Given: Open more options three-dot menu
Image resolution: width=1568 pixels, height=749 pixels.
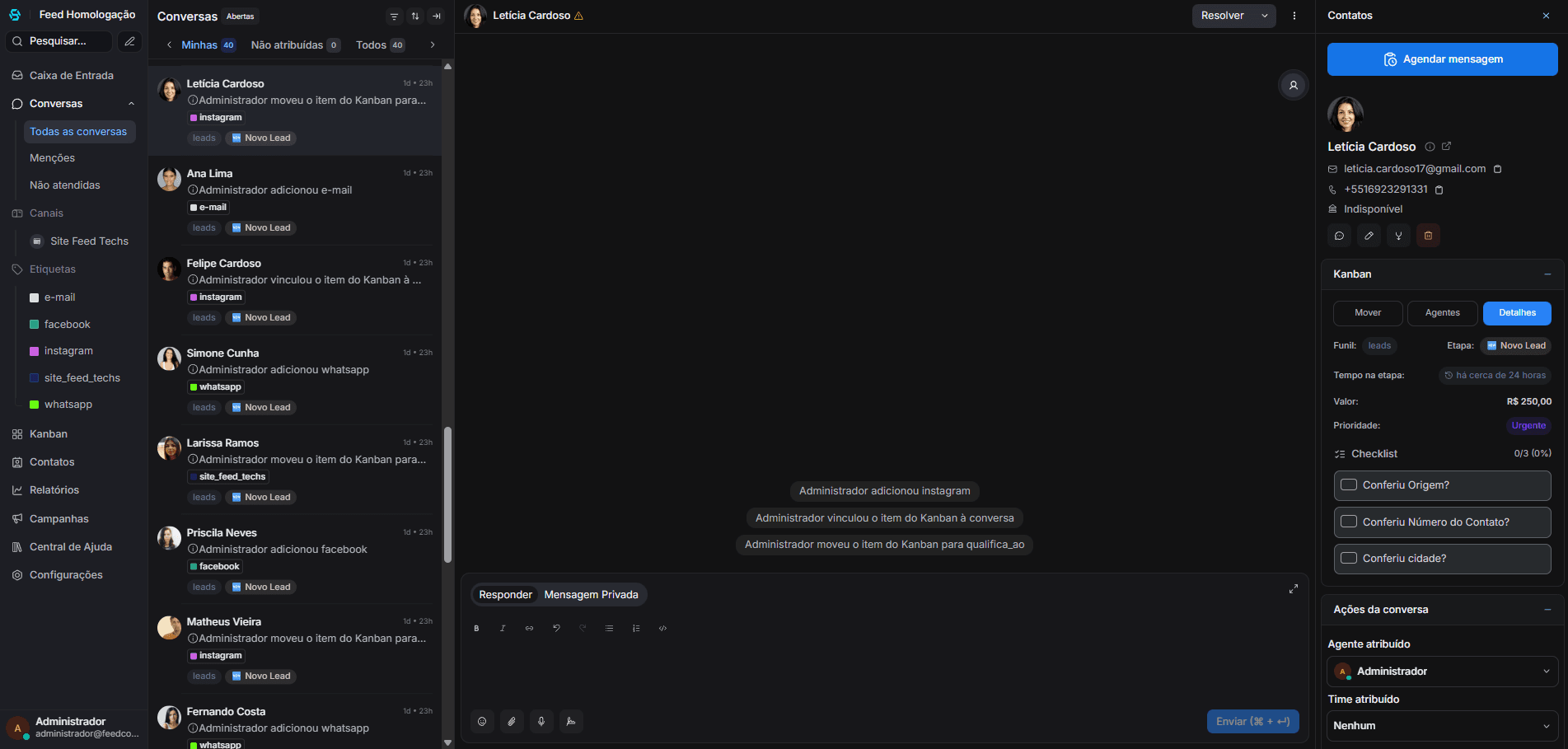Looking at the screenshot, I should coord(1294,16).
